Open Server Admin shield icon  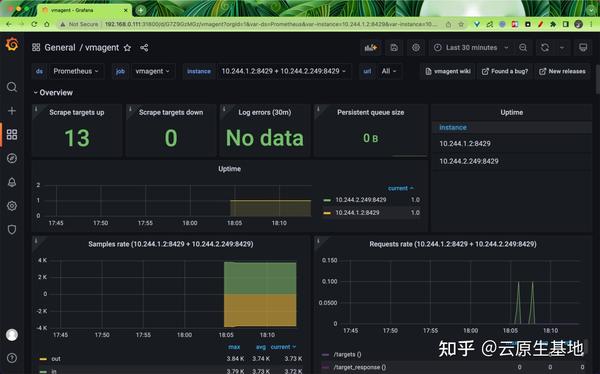pyautogui.click(x=12, y=229)
